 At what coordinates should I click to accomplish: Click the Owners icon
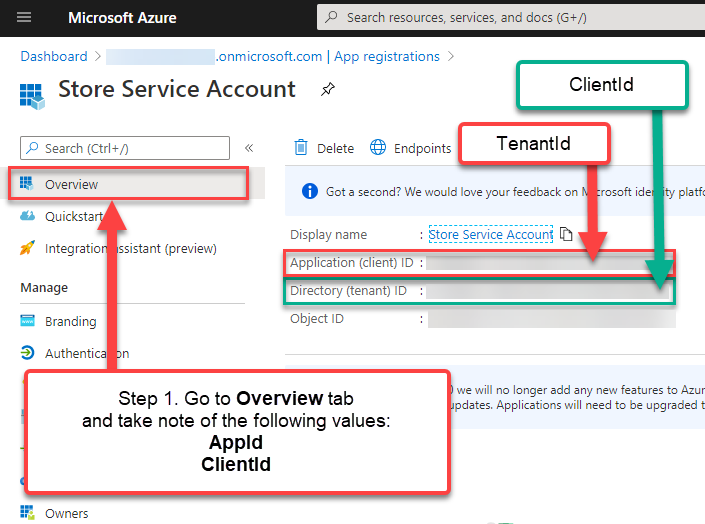tap(27, 512)
